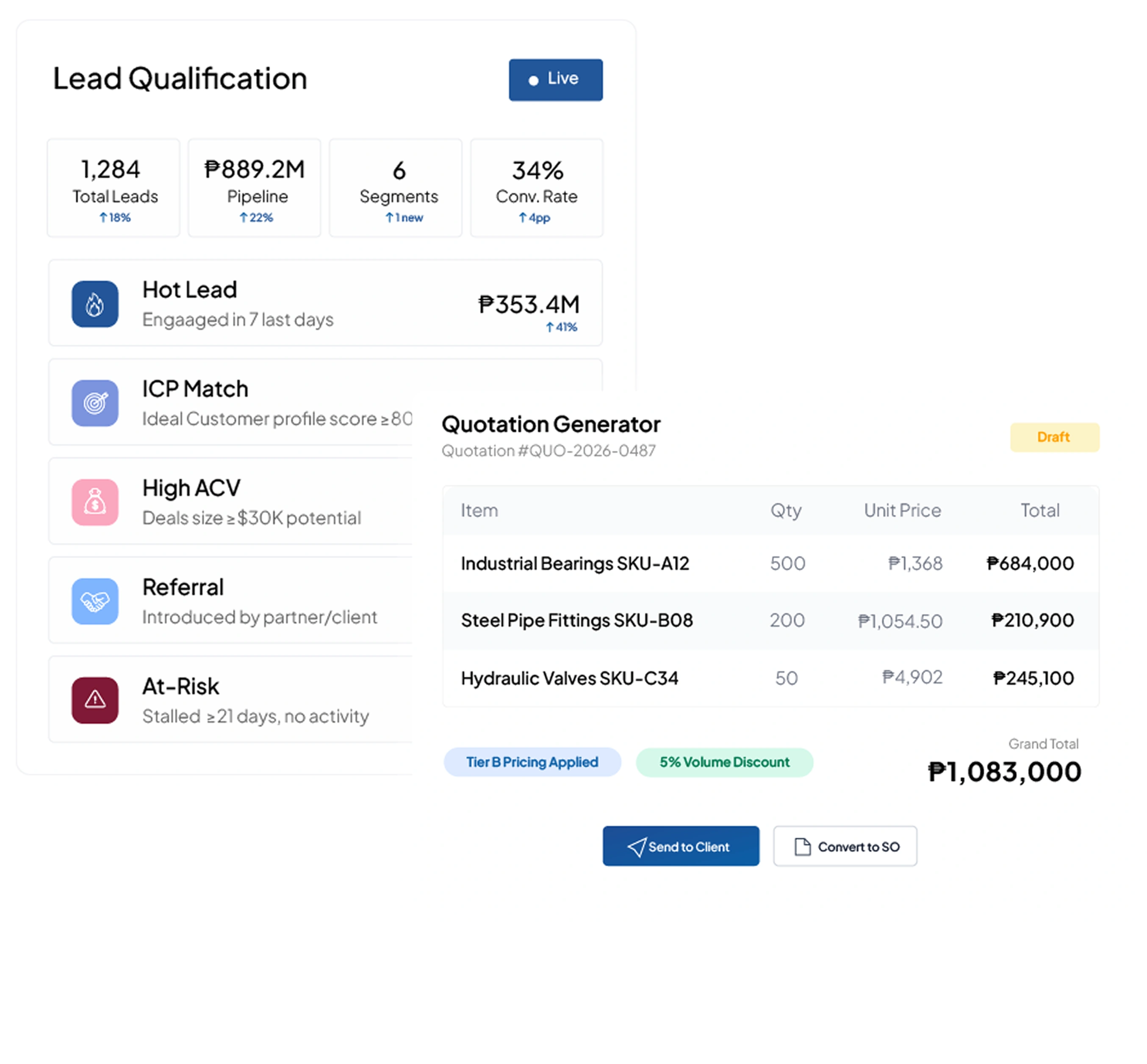
Task: Click Ideal Customer profile score text
Action: click(x=277, y=418)
